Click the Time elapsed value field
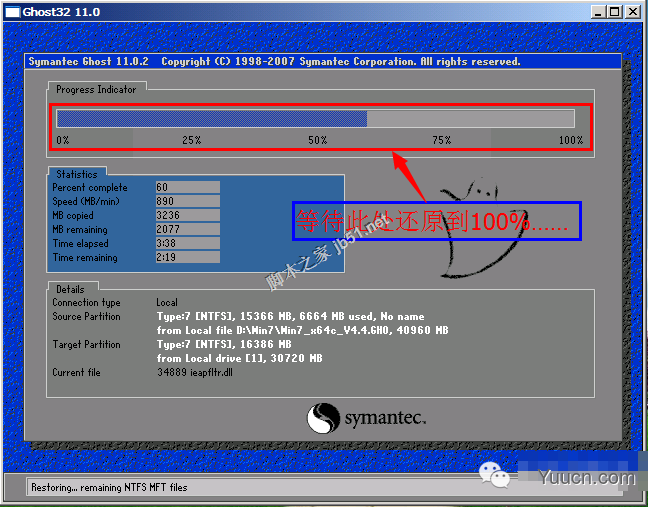This screenshot has width=648, height=507. (x=187, y=244)
